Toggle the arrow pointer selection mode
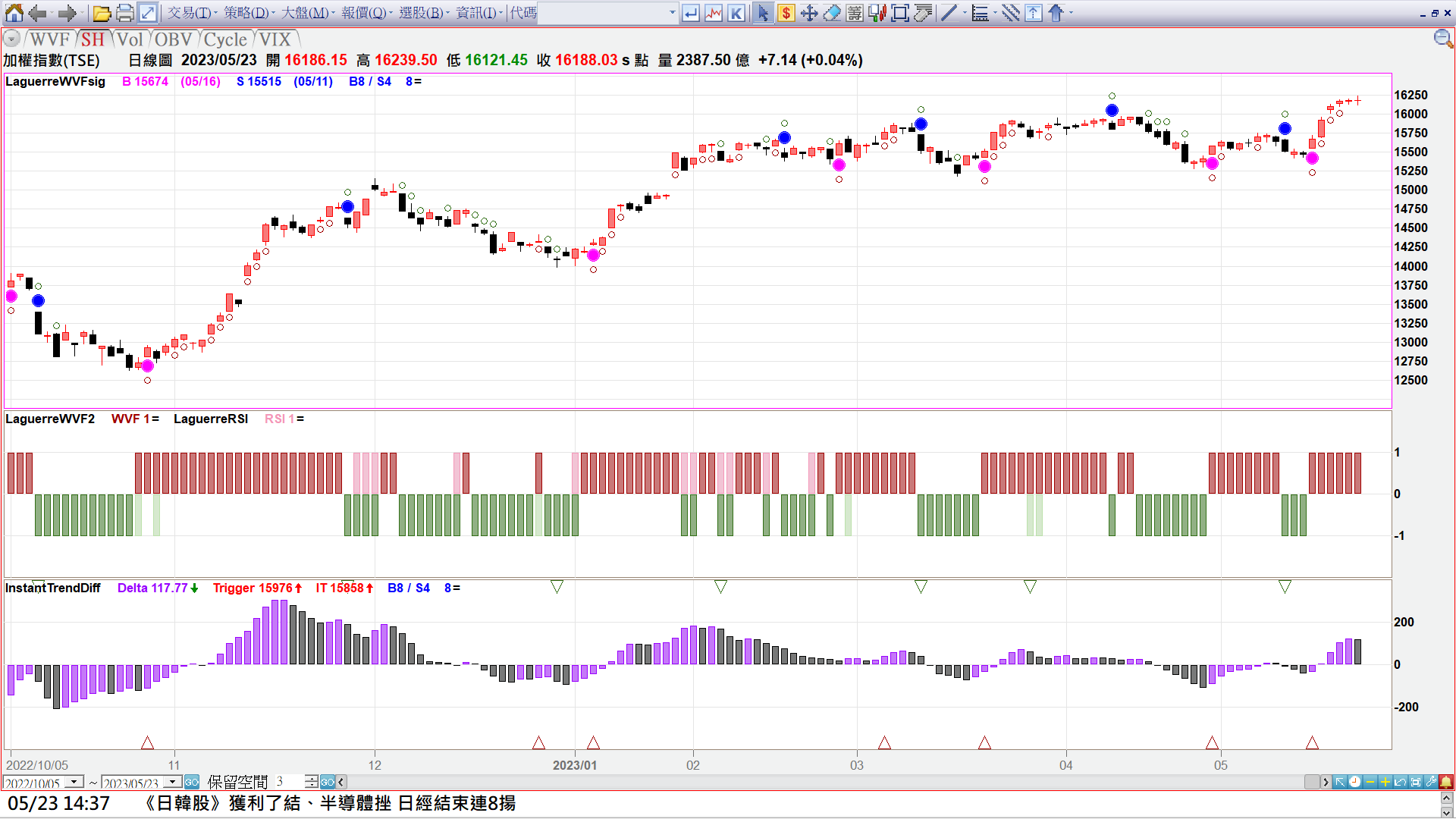Screen dimensions: 1456x819 pyautogui.click(x=763, y=13)
